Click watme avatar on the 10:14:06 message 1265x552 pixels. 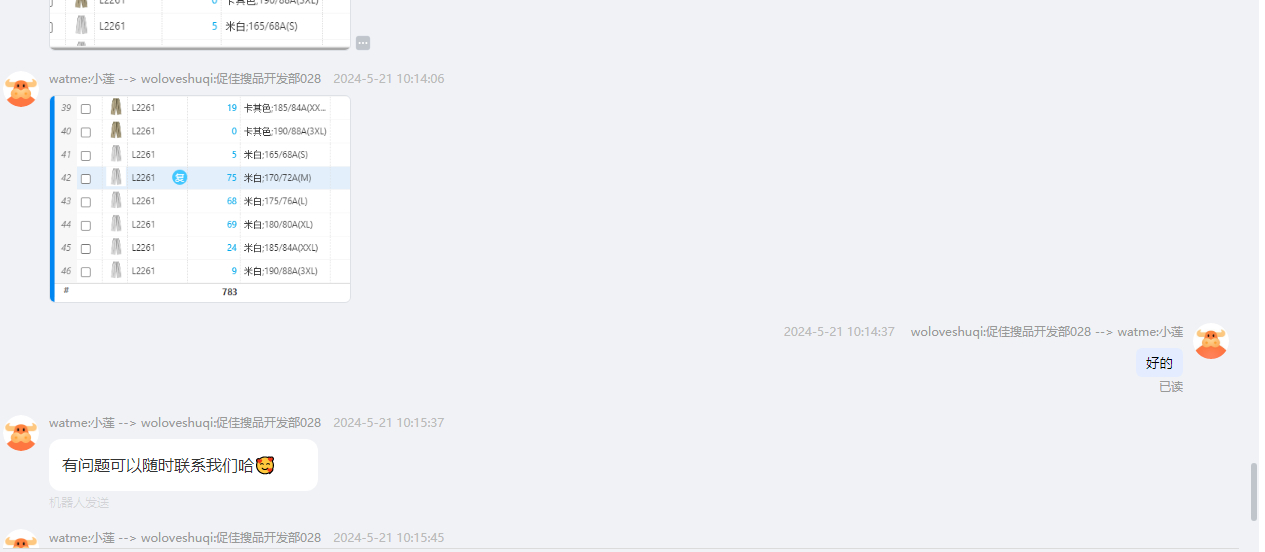(21, 89)
